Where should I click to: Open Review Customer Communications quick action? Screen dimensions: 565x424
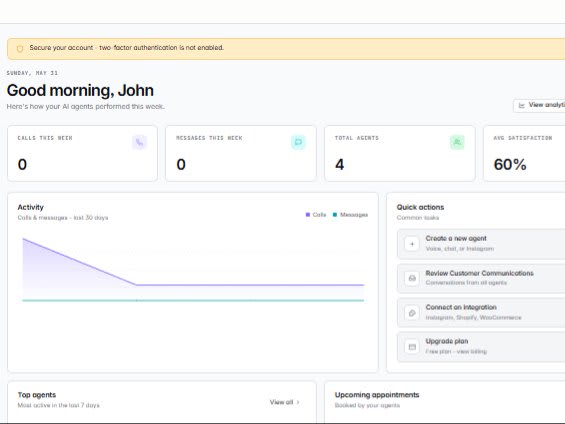(481, 278)
